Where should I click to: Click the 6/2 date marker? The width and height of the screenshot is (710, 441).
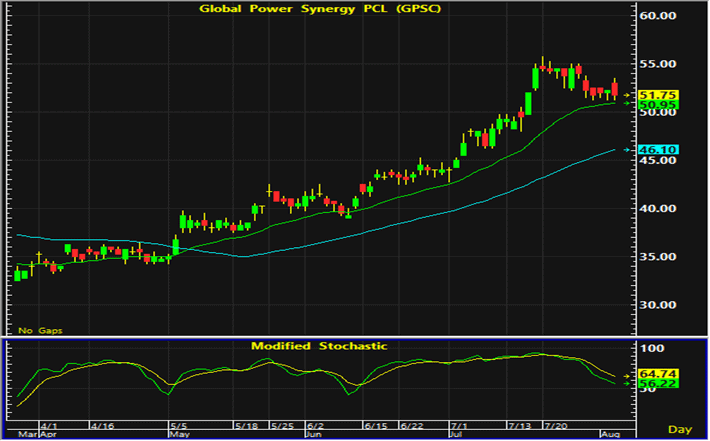click(x=315, y=427)
